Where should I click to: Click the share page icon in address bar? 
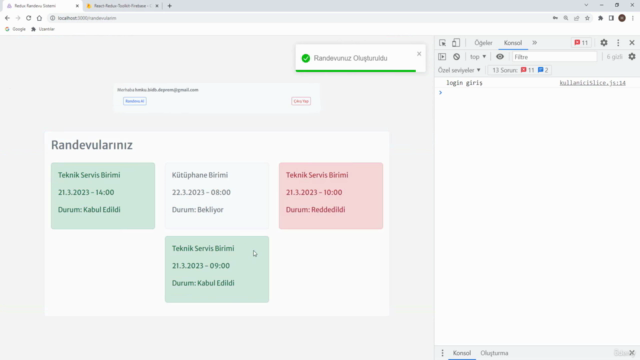click(576, 18)
